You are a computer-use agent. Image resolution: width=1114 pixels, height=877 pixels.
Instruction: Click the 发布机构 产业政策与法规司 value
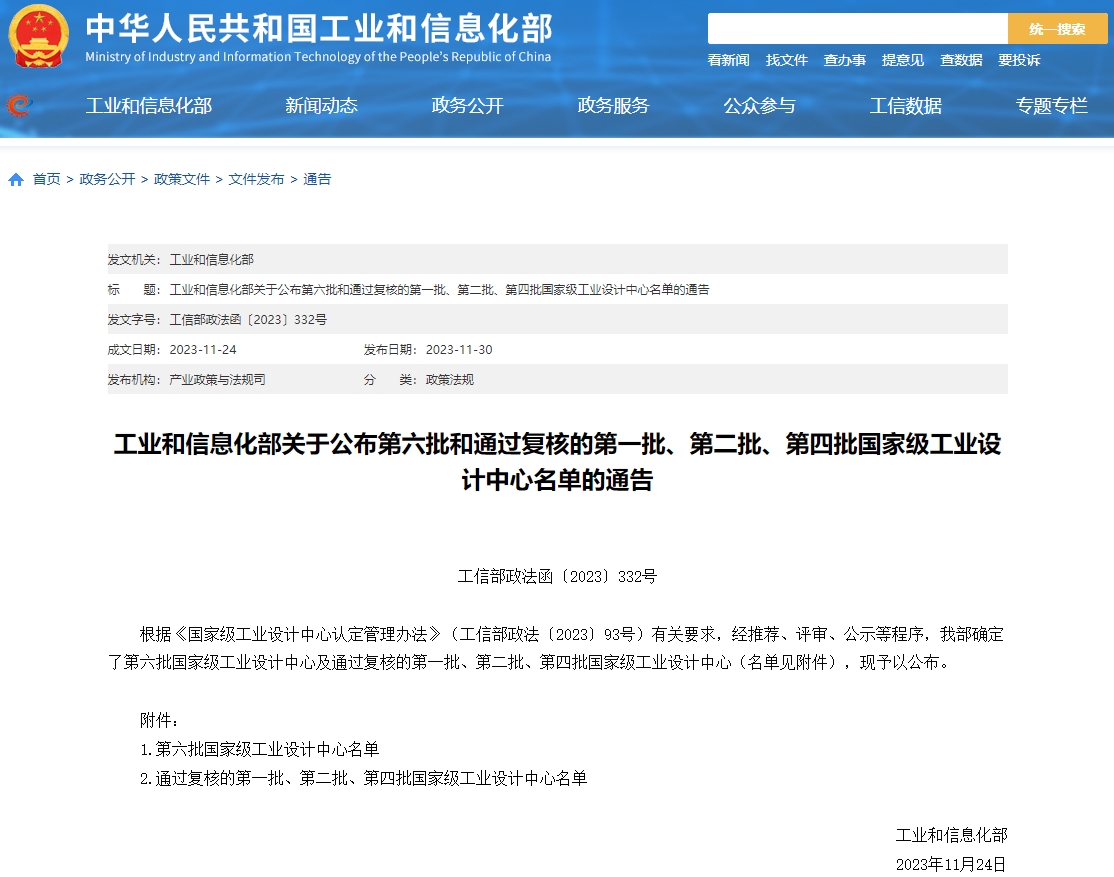[217, 380]
